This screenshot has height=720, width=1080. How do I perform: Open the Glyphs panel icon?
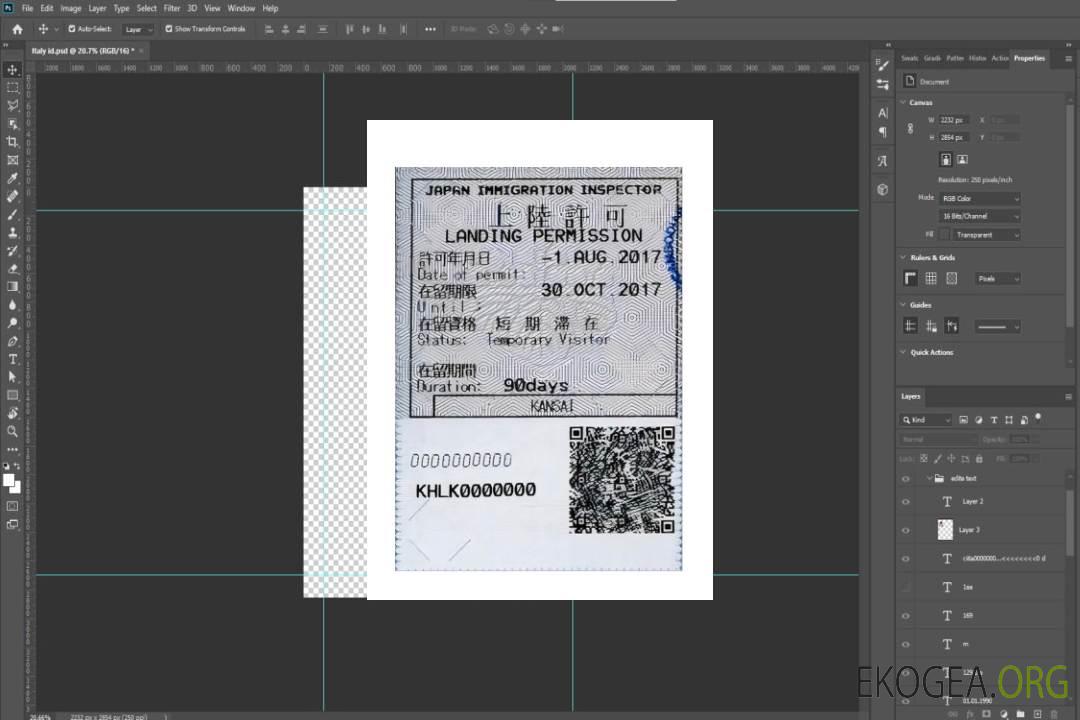[883, 161]
